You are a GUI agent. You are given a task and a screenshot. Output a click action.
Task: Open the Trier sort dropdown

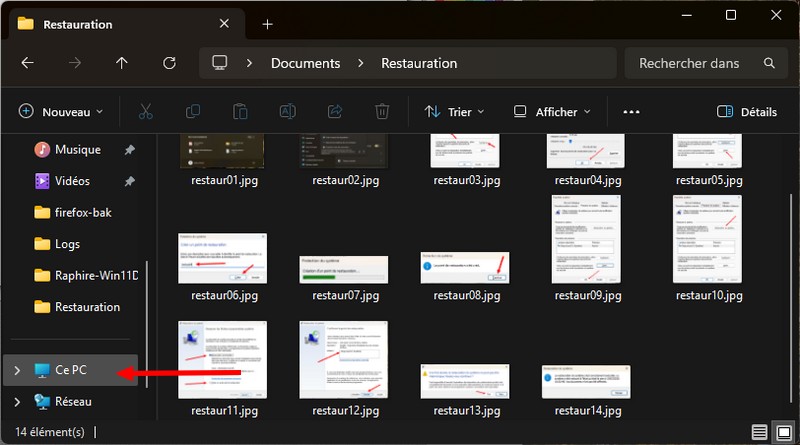(454, 112)
